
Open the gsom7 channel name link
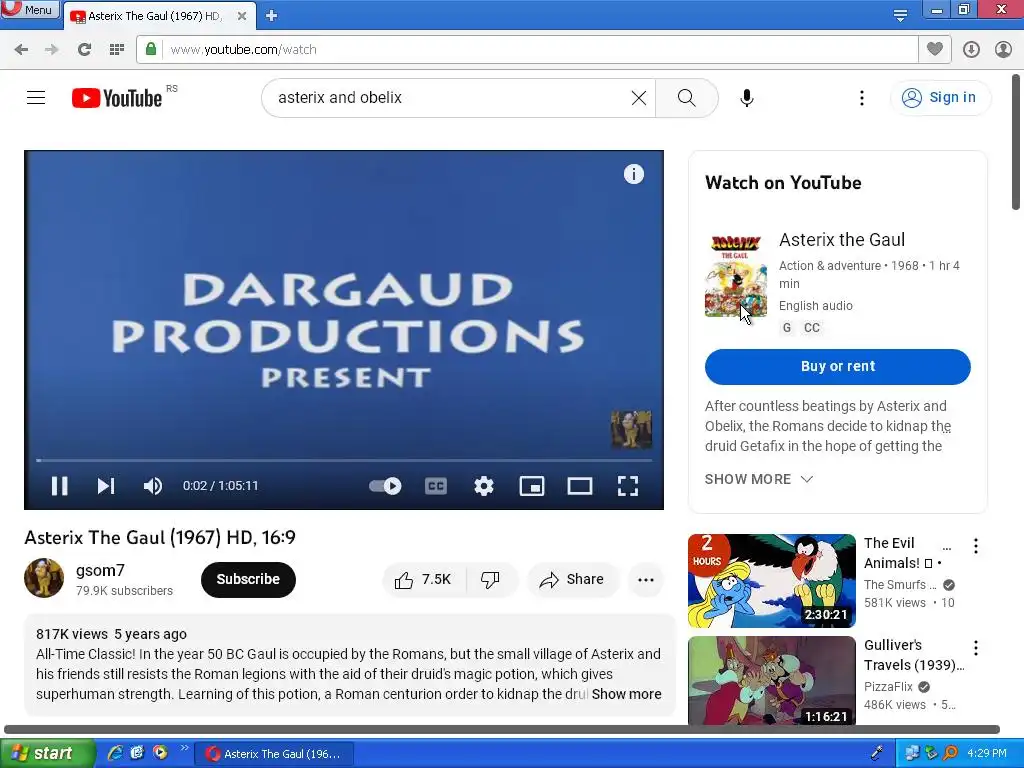pos(100,570)
